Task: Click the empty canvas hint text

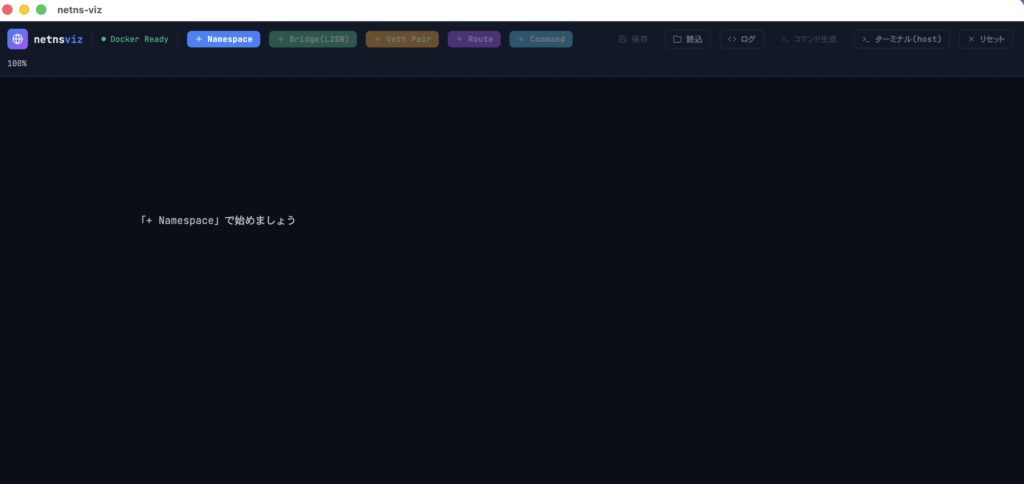Action: click(x=218, y=220)
